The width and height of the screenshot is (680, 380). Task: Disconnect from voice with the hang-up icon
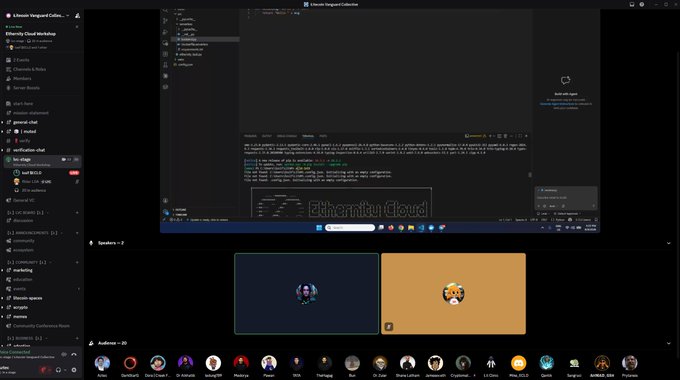pos(74,354)
